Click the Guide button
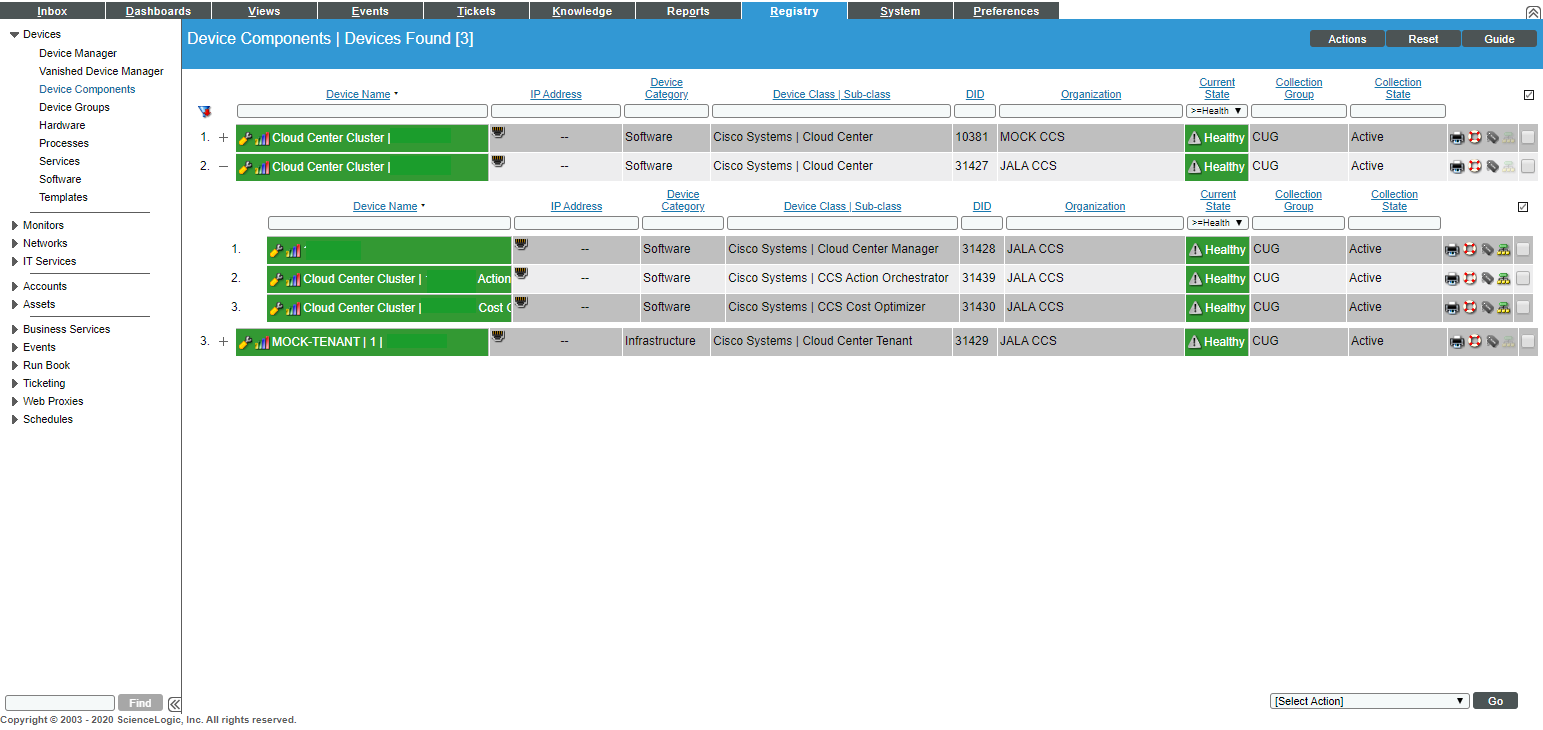 pos(1499,39)
